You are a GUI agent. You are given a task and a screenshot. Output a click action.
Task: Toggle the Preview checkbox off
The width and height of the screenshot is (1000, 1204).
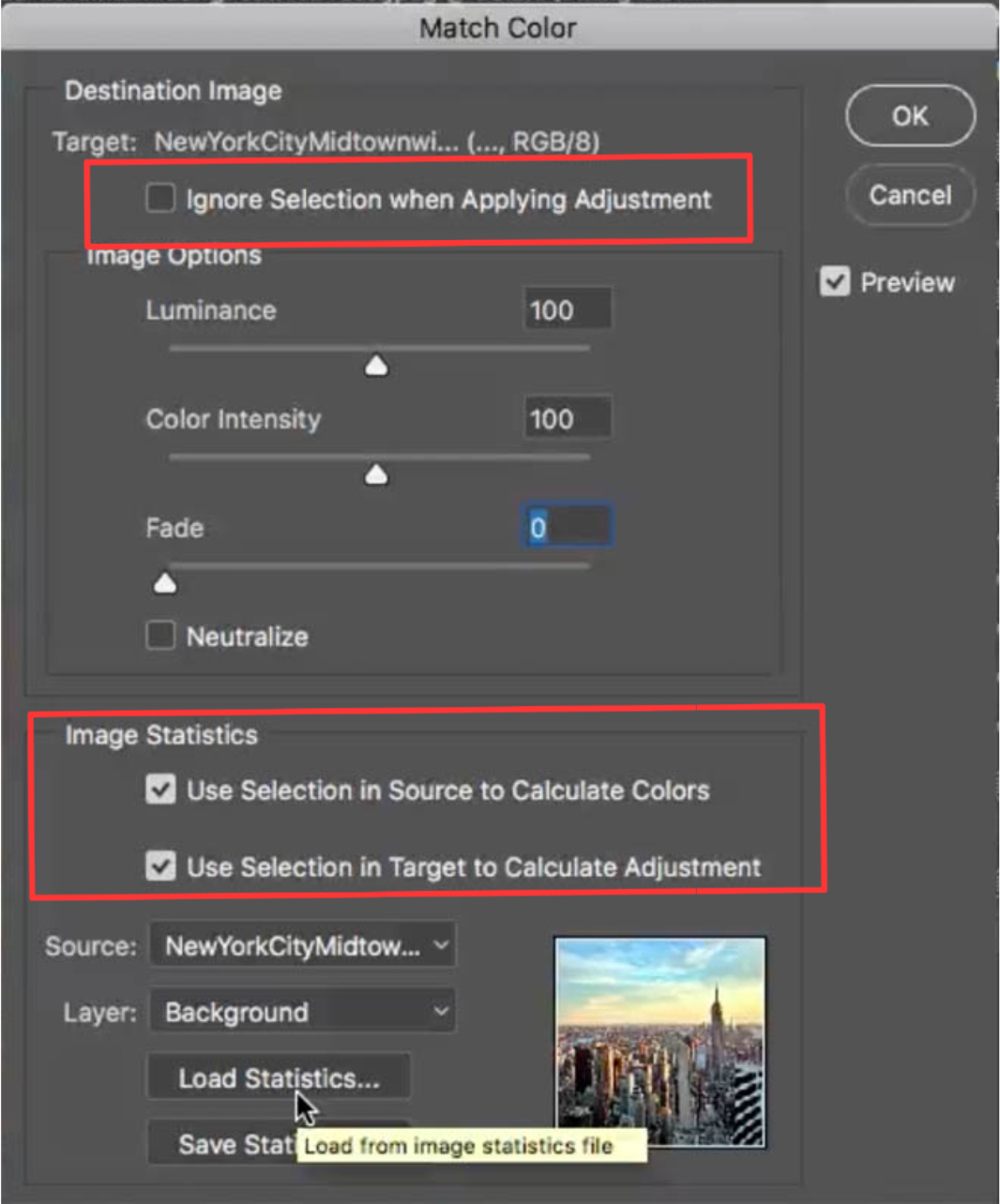point(835,281)
